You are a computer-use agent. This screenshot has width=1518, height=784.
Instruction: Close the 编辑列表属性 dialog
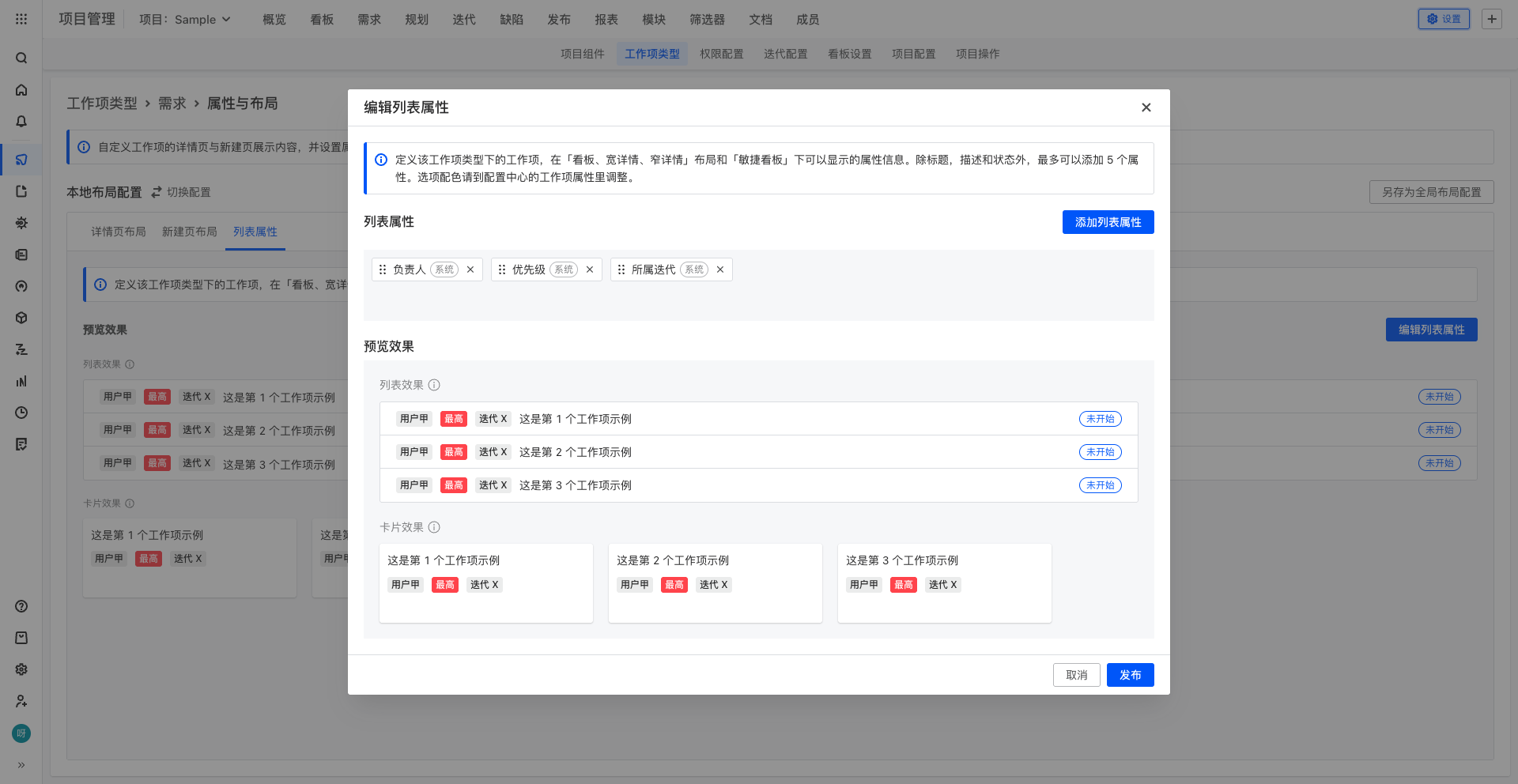pos(1146,107)
